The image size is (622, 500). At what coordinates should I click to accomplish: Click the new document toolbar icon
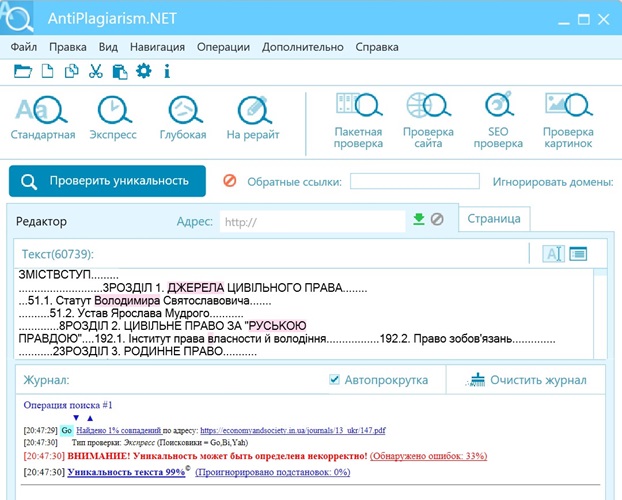48,71
